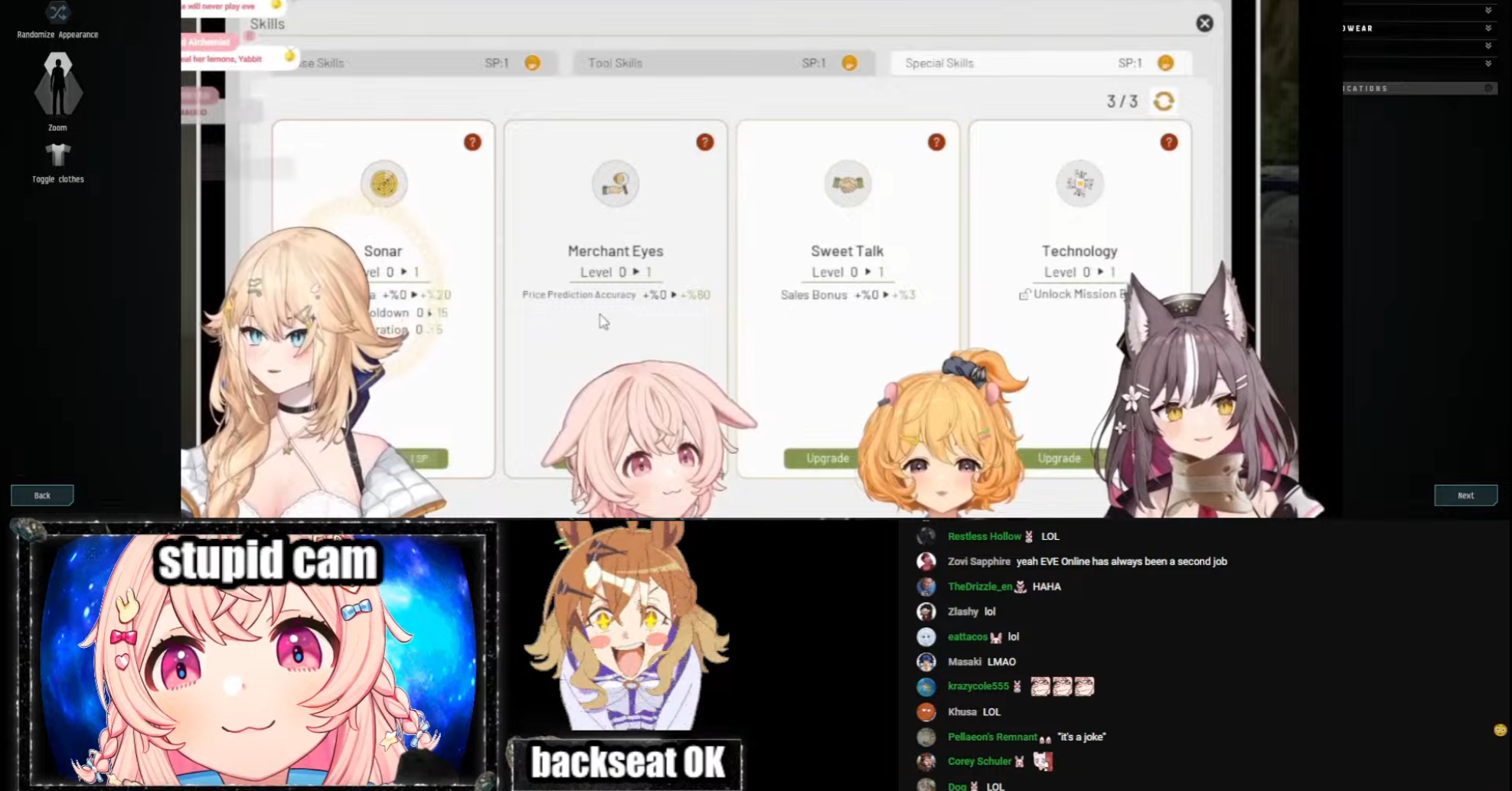Screen dimensions: 1512x791
Task: Click the yellow emoji at chat's right edge
Action: (x=1500, y=730)
